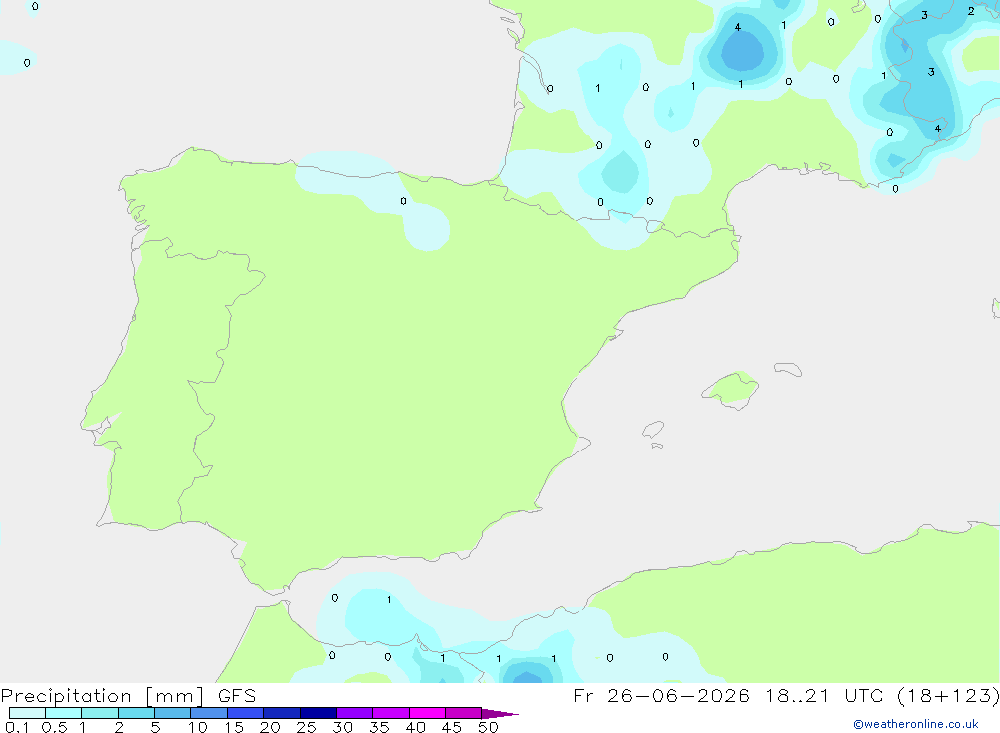The height and width of the screenshot is (733, 1000).
Task: Click the 25–30 mm dark navy swatch
Action: pyautogui.click(x=318, y=713)
